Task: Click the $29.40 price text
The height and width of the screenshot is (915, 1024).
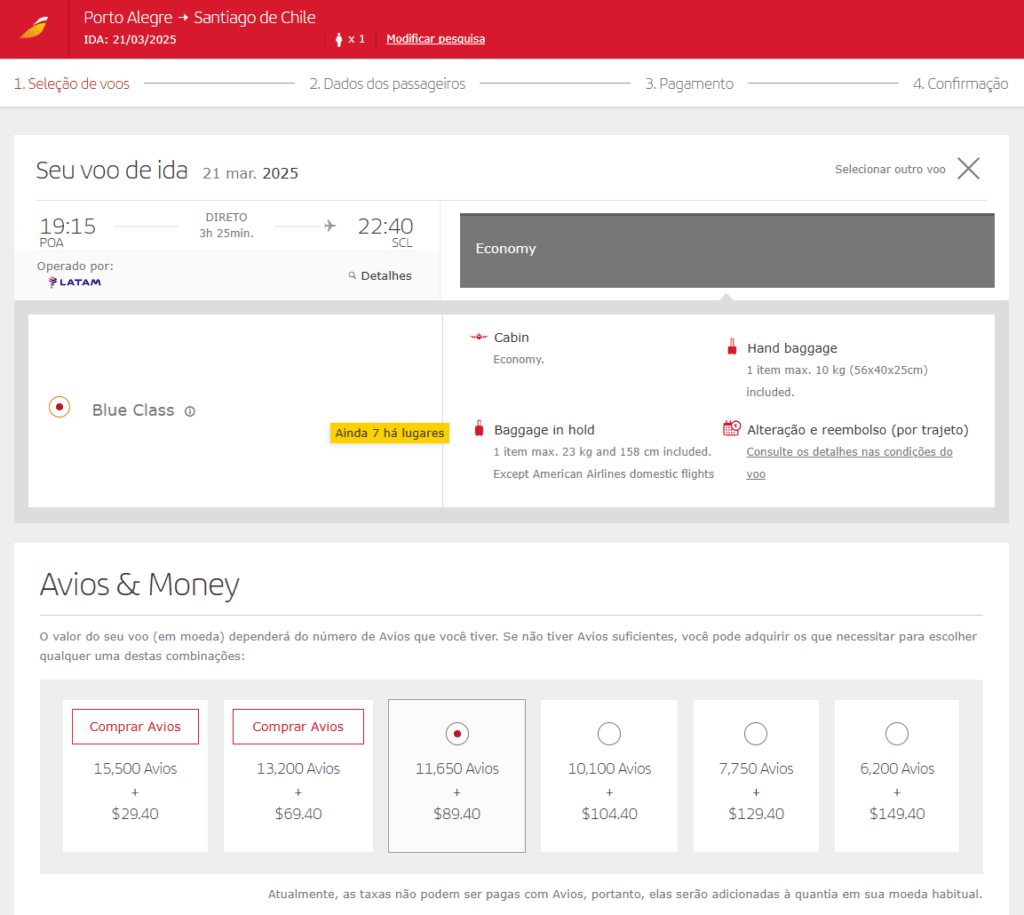Action: [x=135, y=814]
